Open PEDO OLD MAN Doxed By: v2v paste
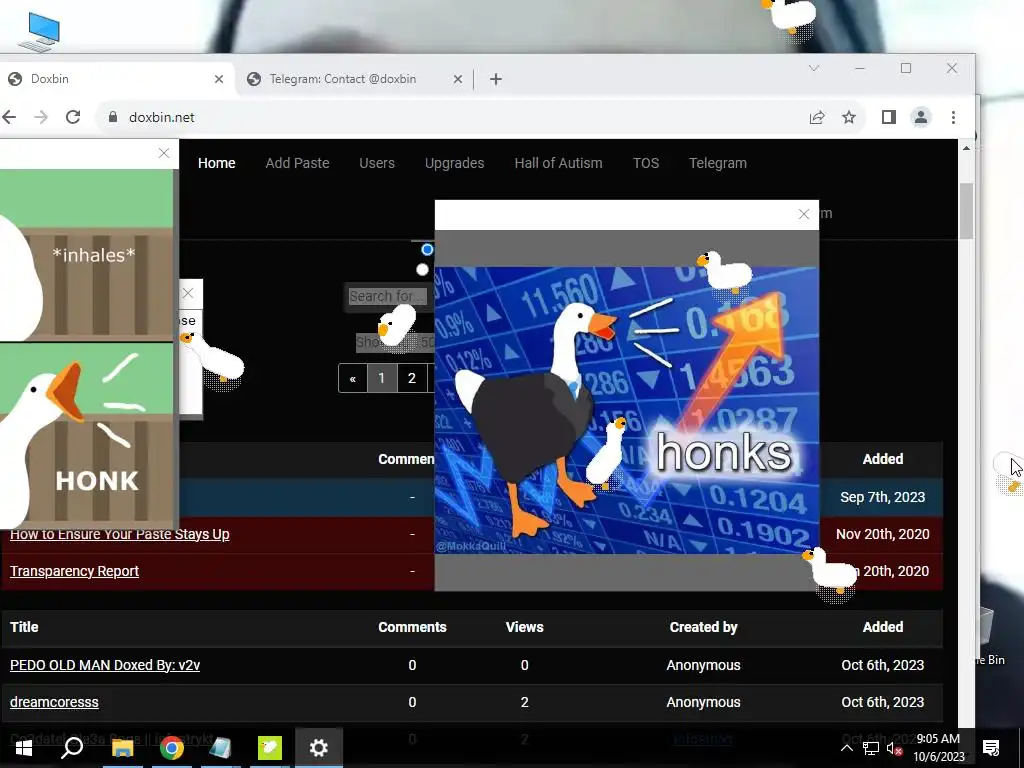 [x=105, y=665]
